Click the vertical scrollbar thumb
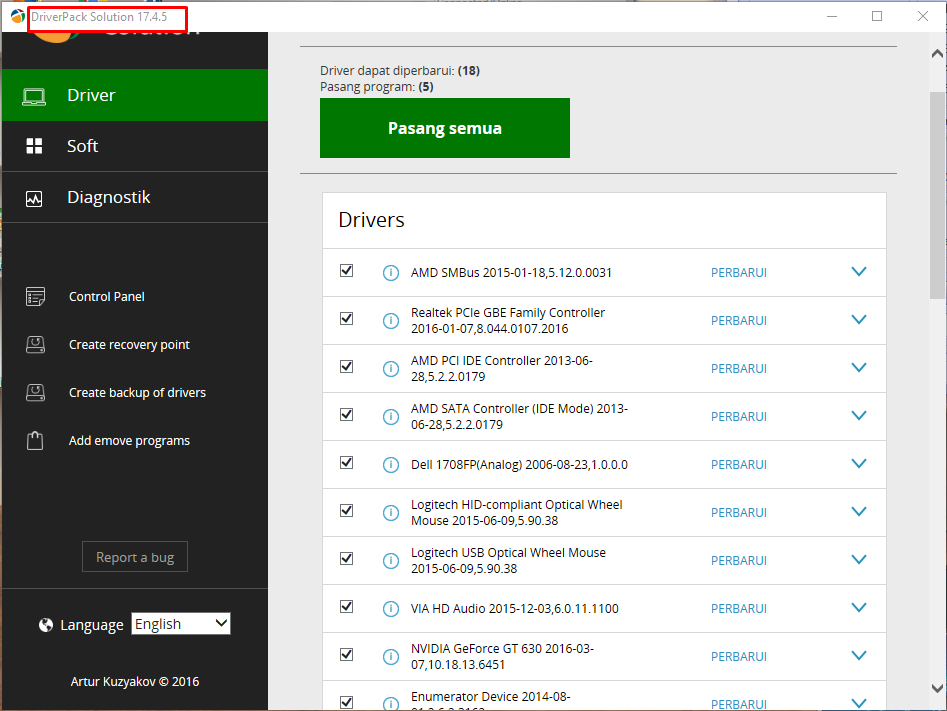The width and height of the screenshot is (947, 711). (937, 195)
